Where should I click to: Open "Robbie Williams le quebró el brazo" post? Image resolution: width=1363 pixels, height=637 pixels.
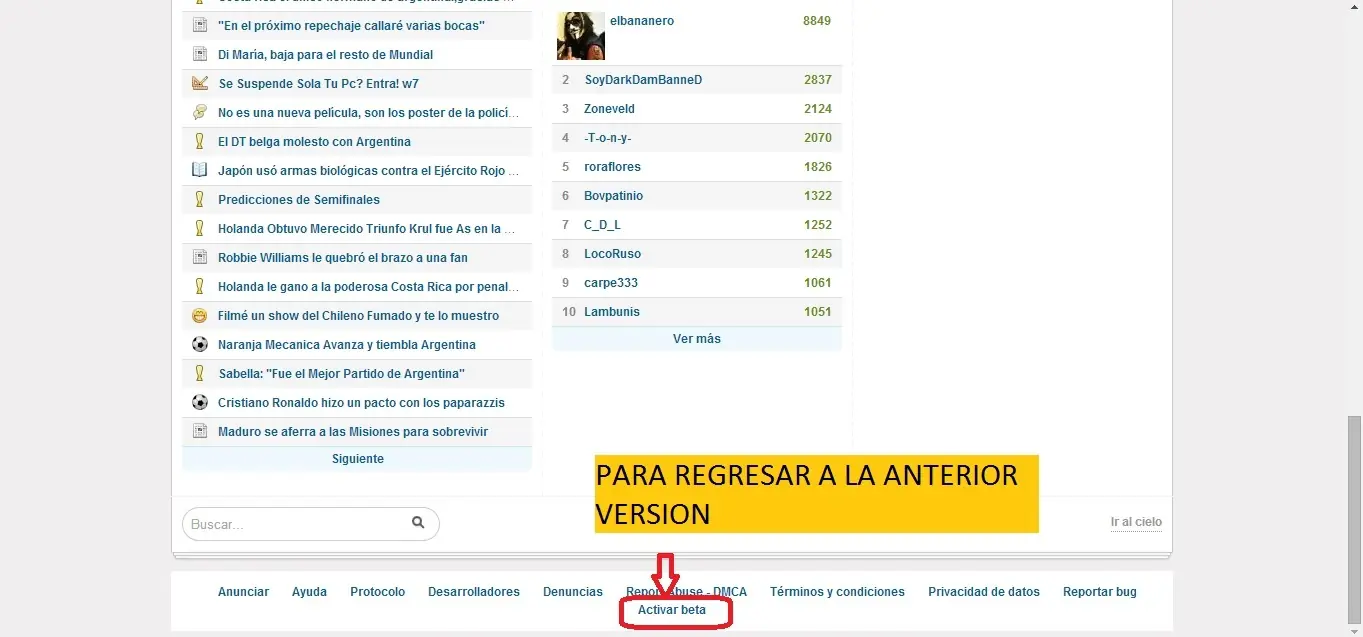tap(343, 257)
